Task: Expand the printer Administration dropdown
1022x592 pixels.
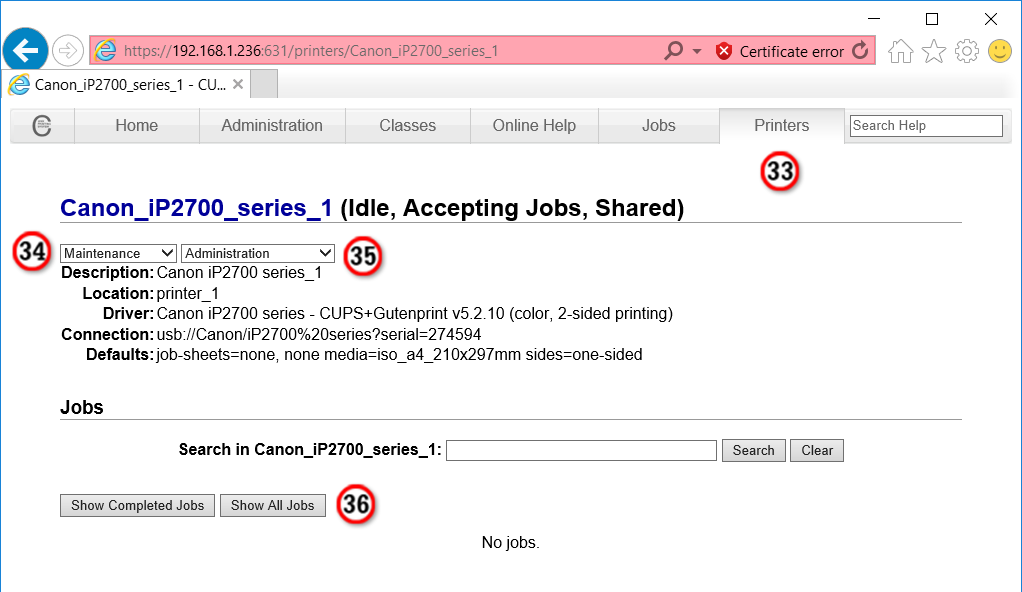Action: click(x=257, y=253)
